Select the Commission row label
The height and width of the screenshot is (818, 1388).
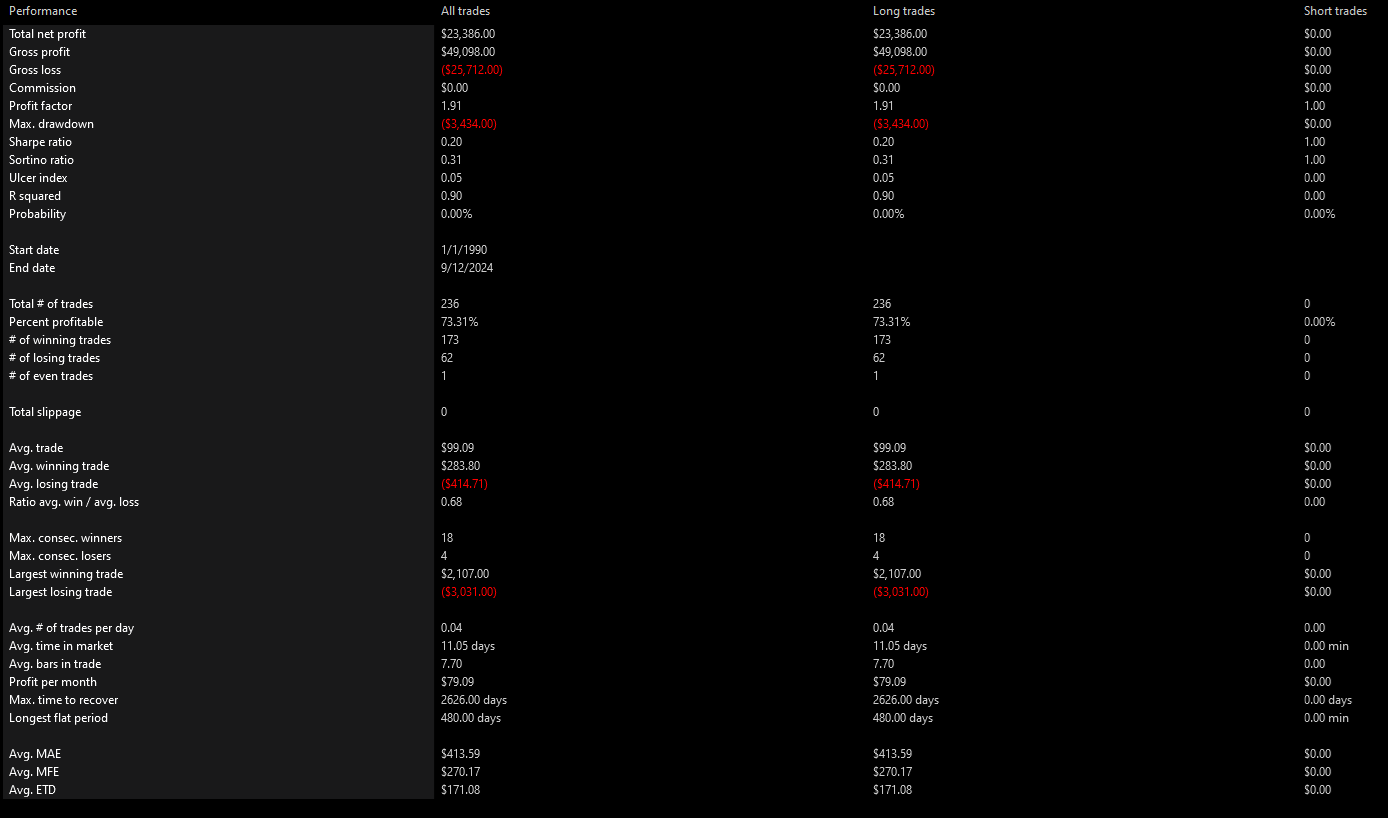(42, 88)
